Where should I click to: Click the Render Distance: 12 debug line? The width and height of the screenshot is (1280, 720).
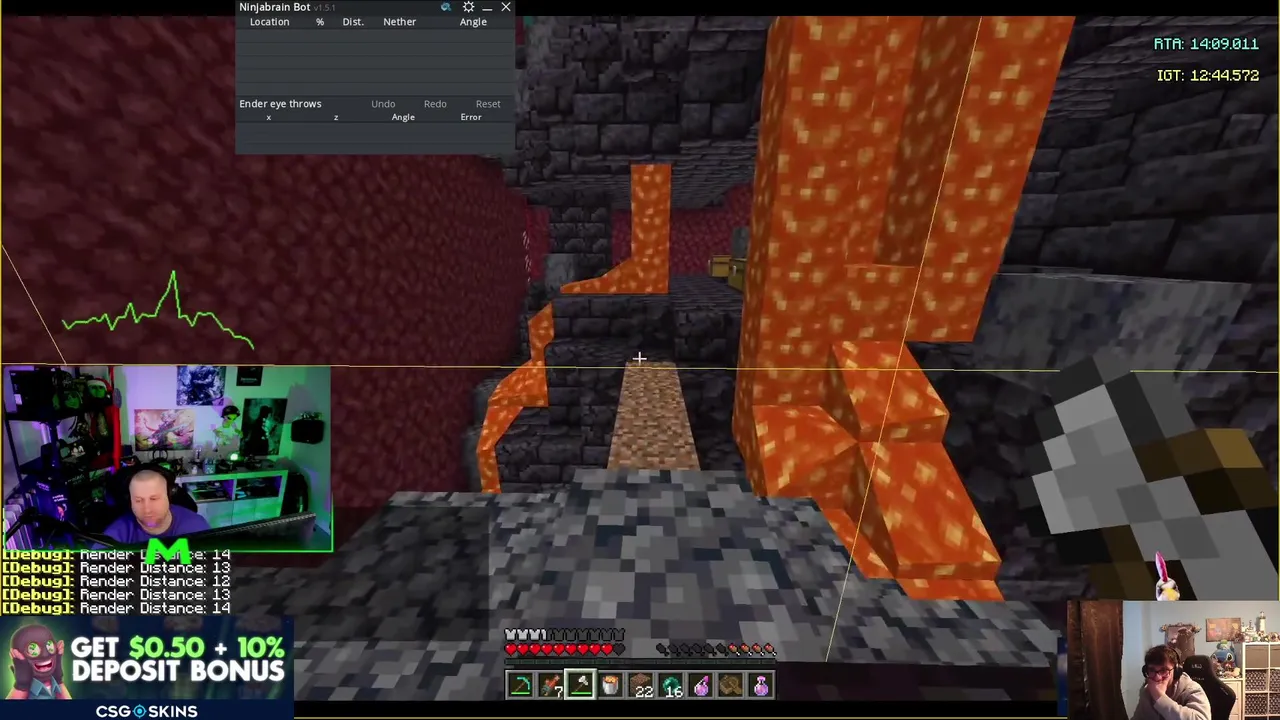coord(116,581)
